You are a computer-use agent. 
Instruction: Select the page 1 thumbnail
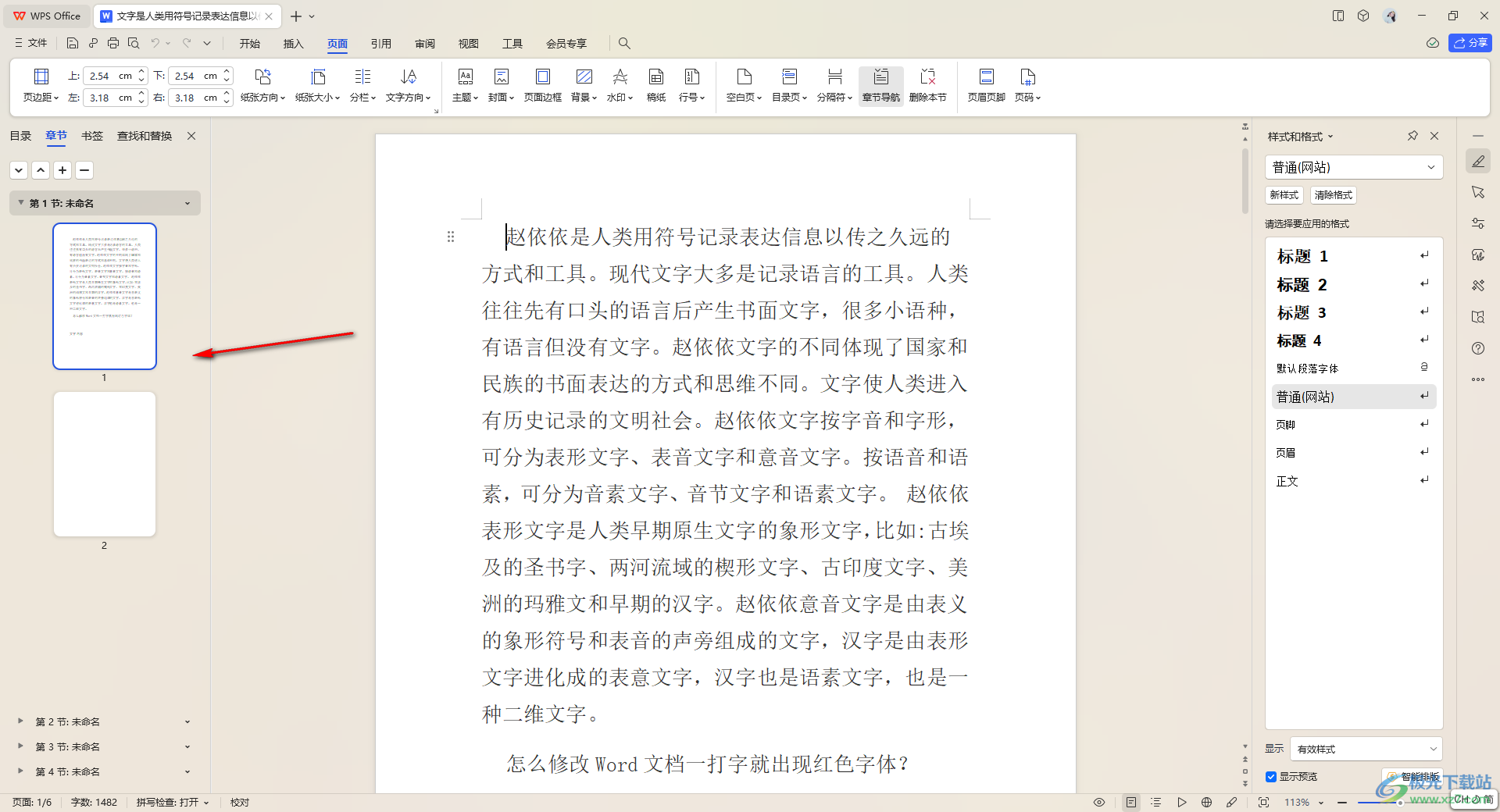click(x=105, y=296)
